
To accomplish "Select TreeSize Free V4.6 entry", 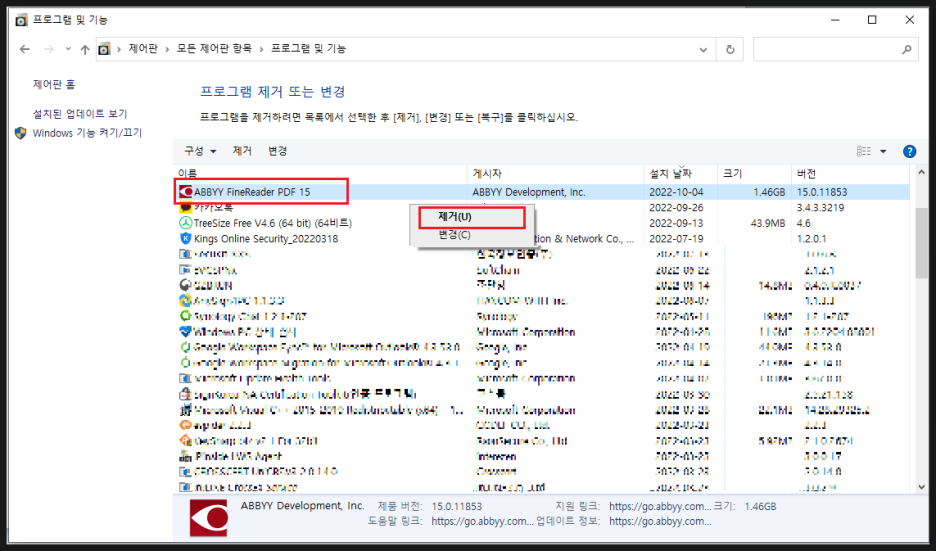I will tap(273, 223).
